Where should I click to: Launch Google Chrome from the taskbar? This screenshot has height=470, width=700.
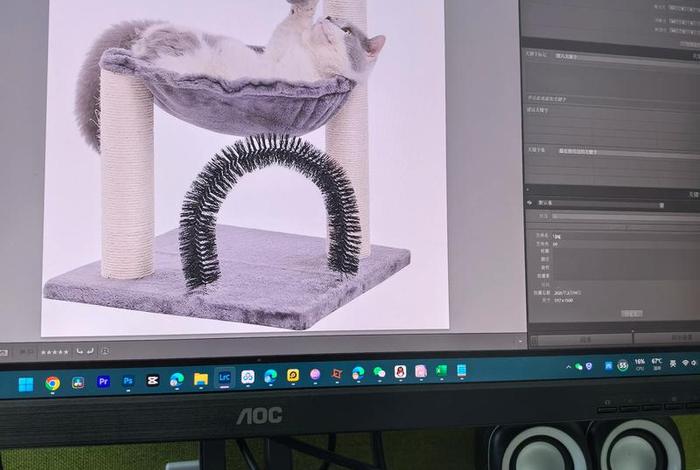52,383
